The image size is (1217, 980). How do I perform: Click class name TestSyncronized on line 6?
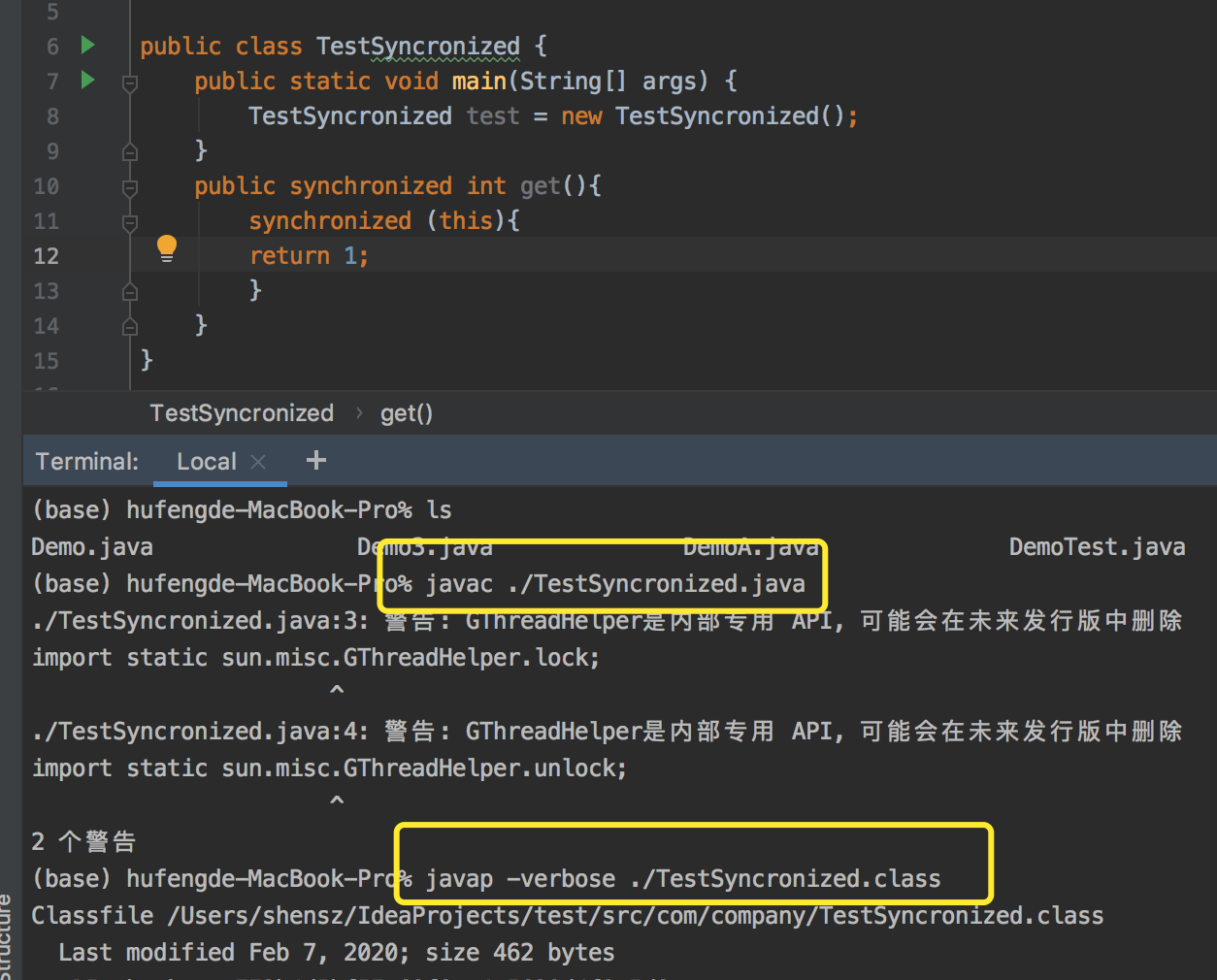418,47
